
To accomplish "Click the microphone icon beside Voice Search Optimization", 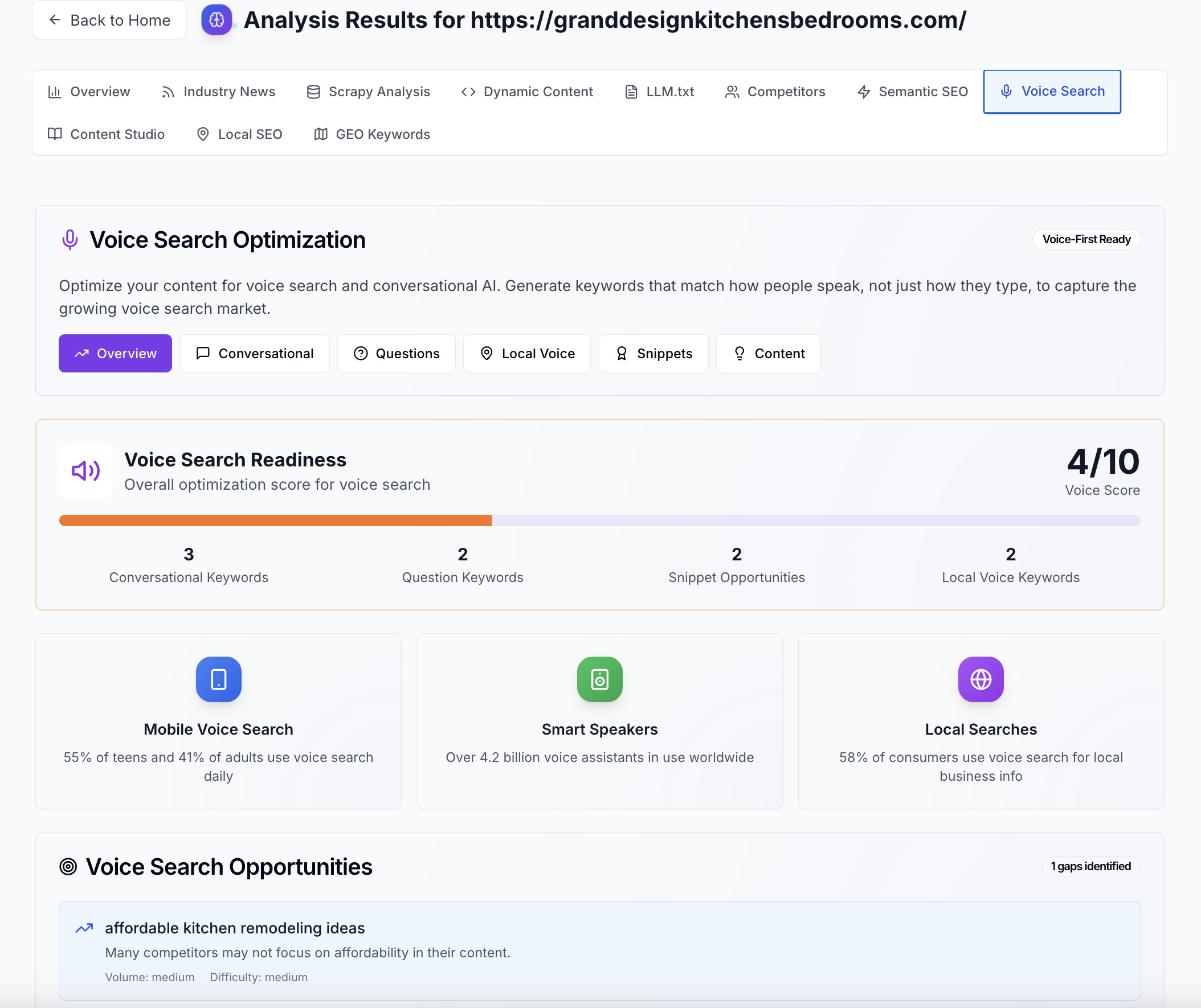I will pyautogui.click(x=70, y=240).
